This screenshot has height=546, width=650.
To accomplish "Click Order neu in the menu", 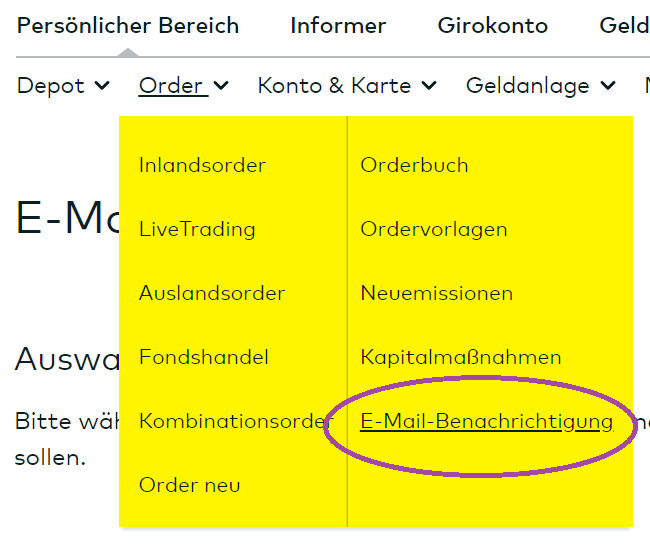I will pos(190,485).
